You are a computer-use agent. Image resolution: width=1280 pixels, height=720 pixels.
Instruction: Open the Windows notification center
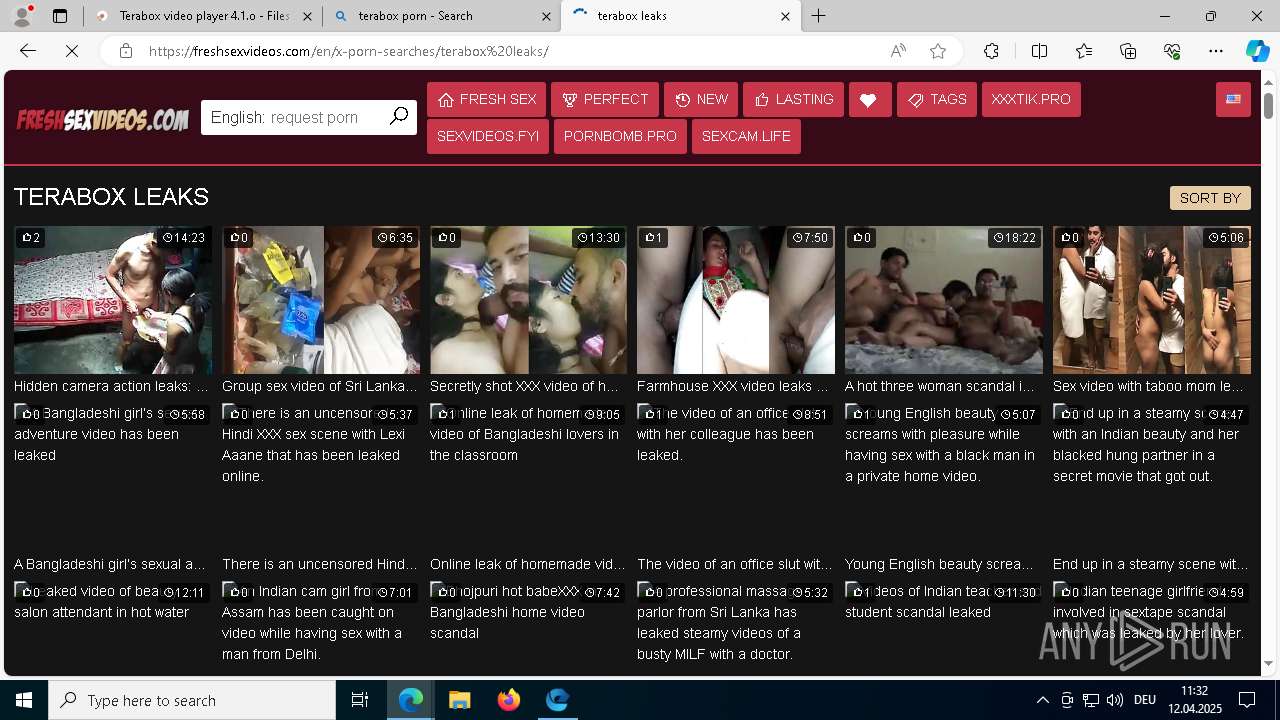pyautogui.click(x=1247, y=700)
